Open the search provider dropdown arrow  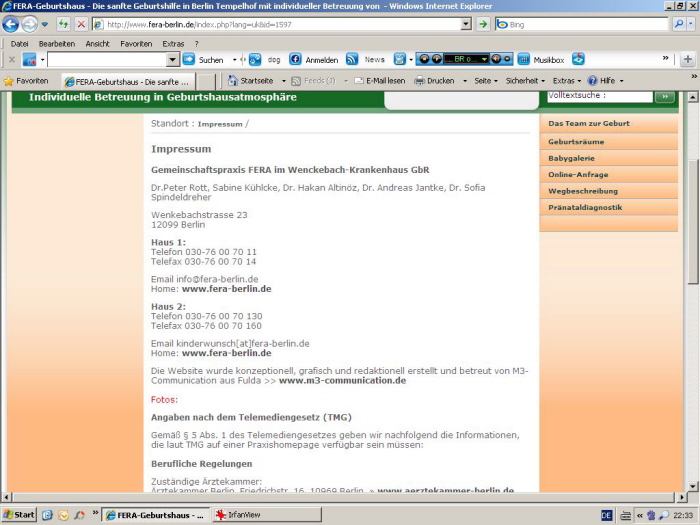pos(691,24)
